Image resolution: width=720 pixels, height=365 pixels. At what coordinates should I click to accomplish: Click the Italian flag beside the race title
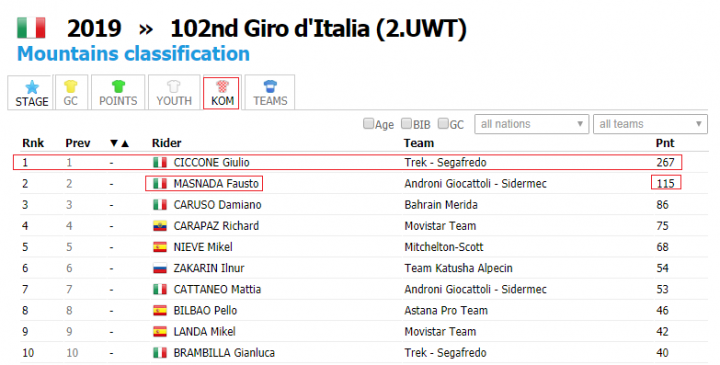[x=31, y=28]
